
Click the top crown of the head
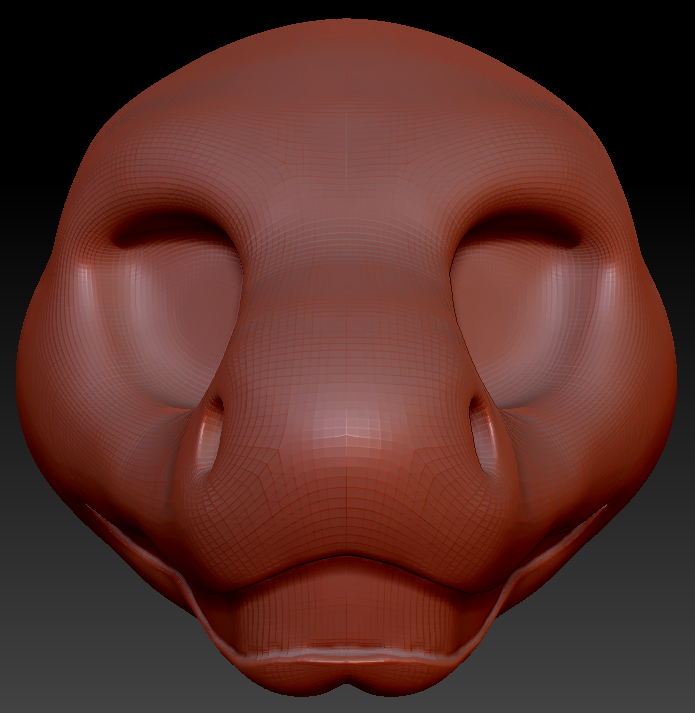pos(347,30)
